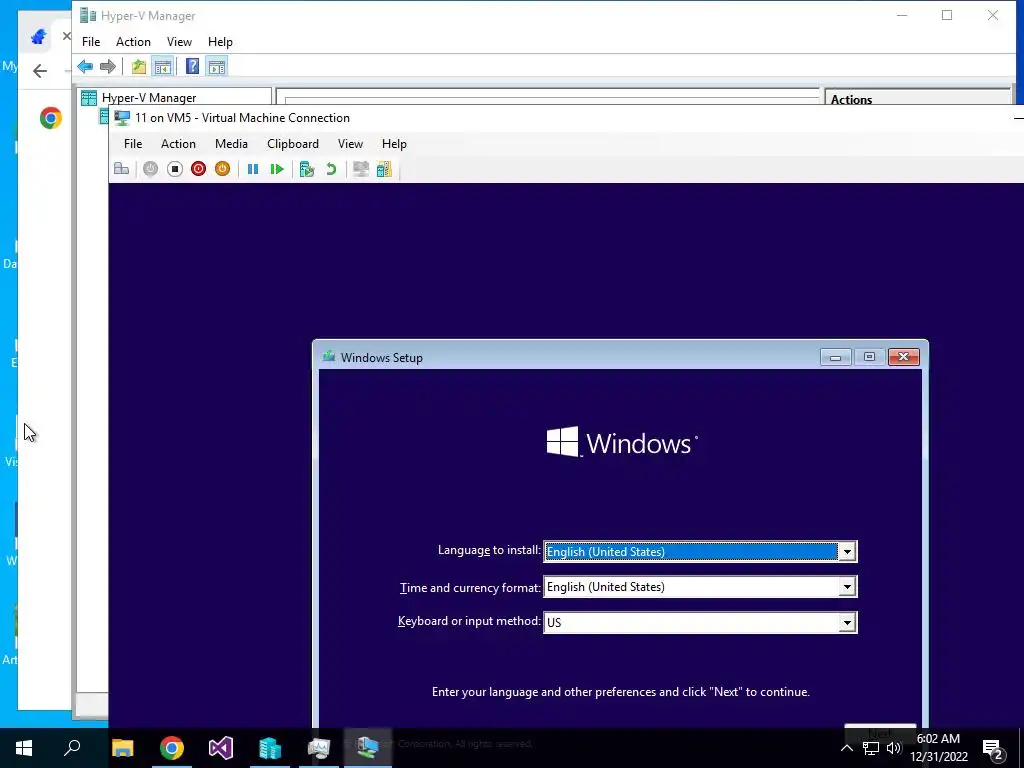Click the Share toolbar icon
Viewport: 1024px width, 768px height.
384,169
